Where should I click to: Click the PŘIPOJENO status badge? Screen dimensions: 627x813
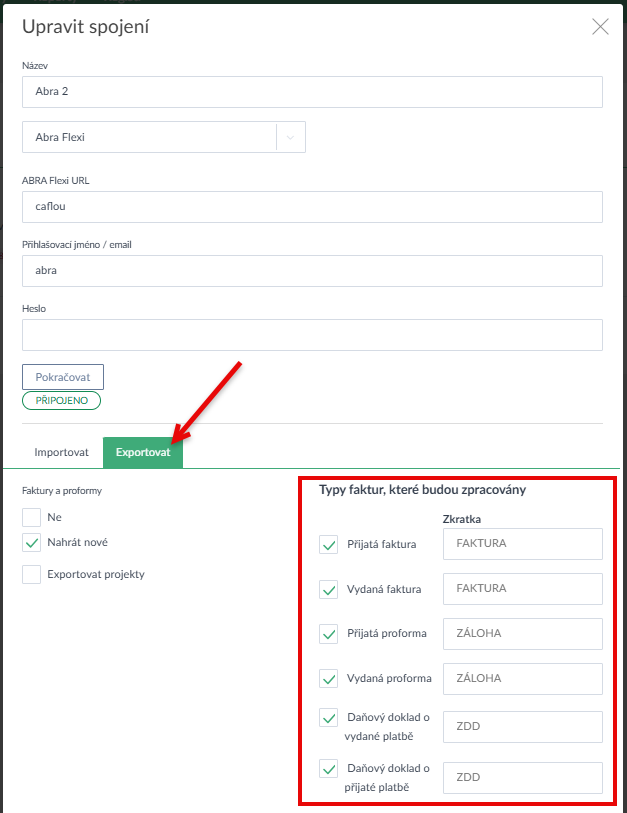pyautogui.click(x=62, y=400)
